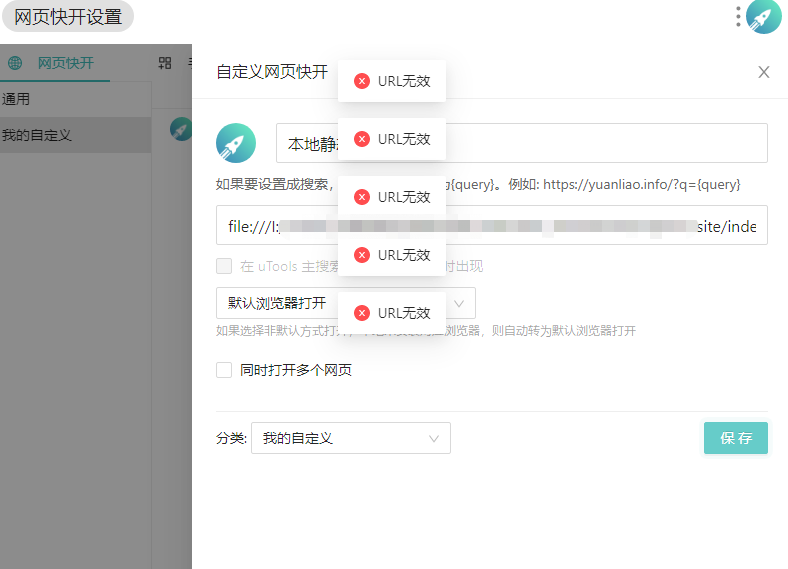Click the topmost URL无效 error toast
This screenshot has width=788, height=569.
tap(392, 81)
